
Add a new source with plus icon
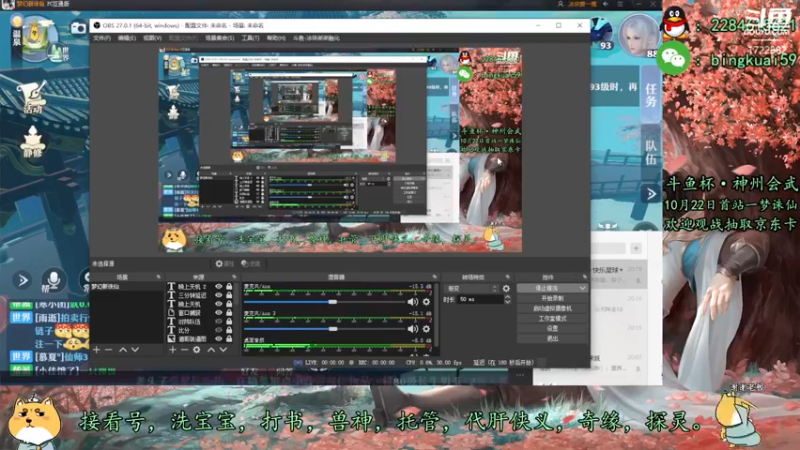(172, 350)
